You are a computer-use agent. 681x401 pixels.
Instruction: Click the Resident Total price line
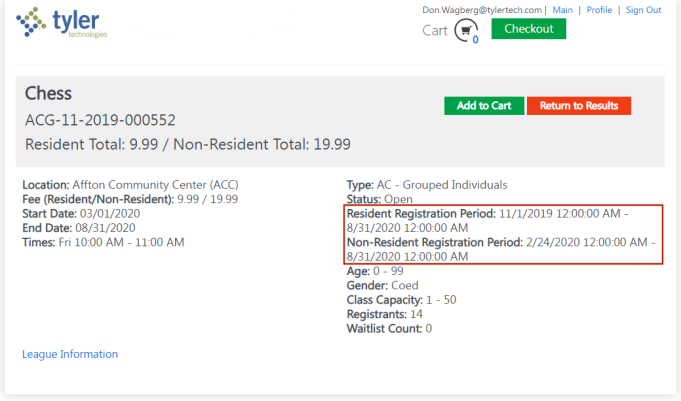[188, 145]
